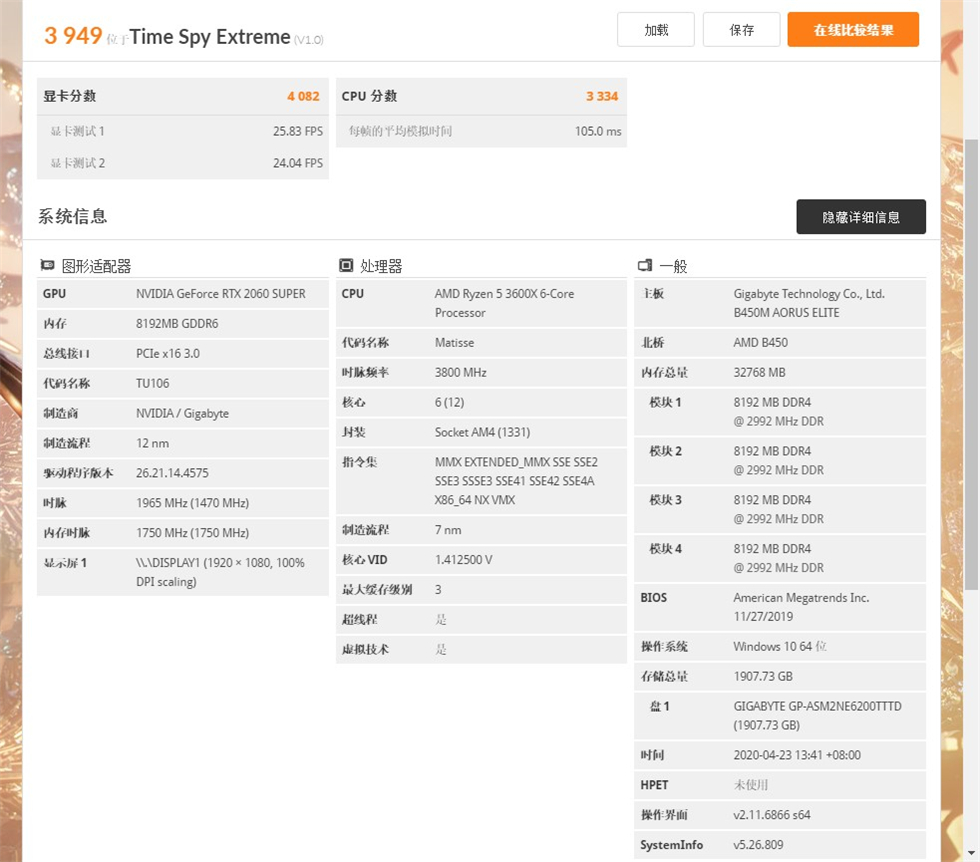The width and height of the screenshot is (980, 862).
Task: Select NVIDIA GeForce RTX 2060 SUPER text
Action: point(221,294)
